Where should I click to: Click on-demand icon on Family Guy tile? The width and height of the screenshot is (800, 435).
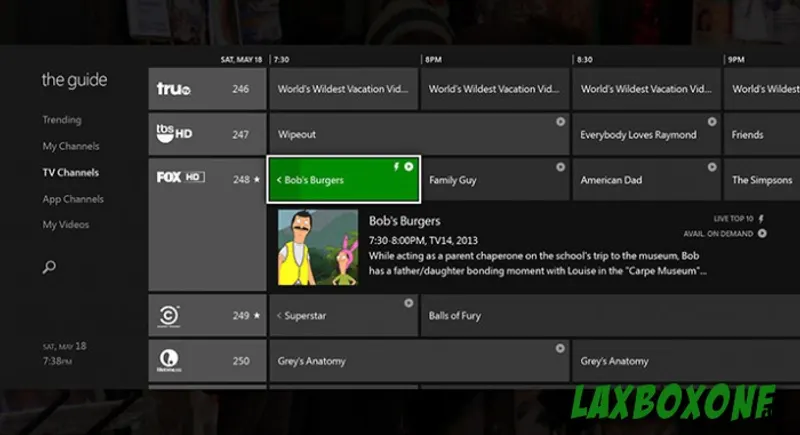(x=560, y=167)
